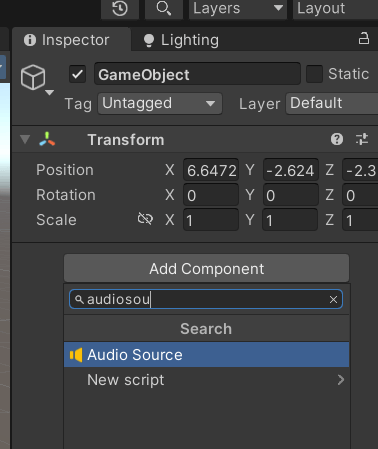Collapse the Transform component foldout
Screen dimensions: 378x449
click(25, 139)
